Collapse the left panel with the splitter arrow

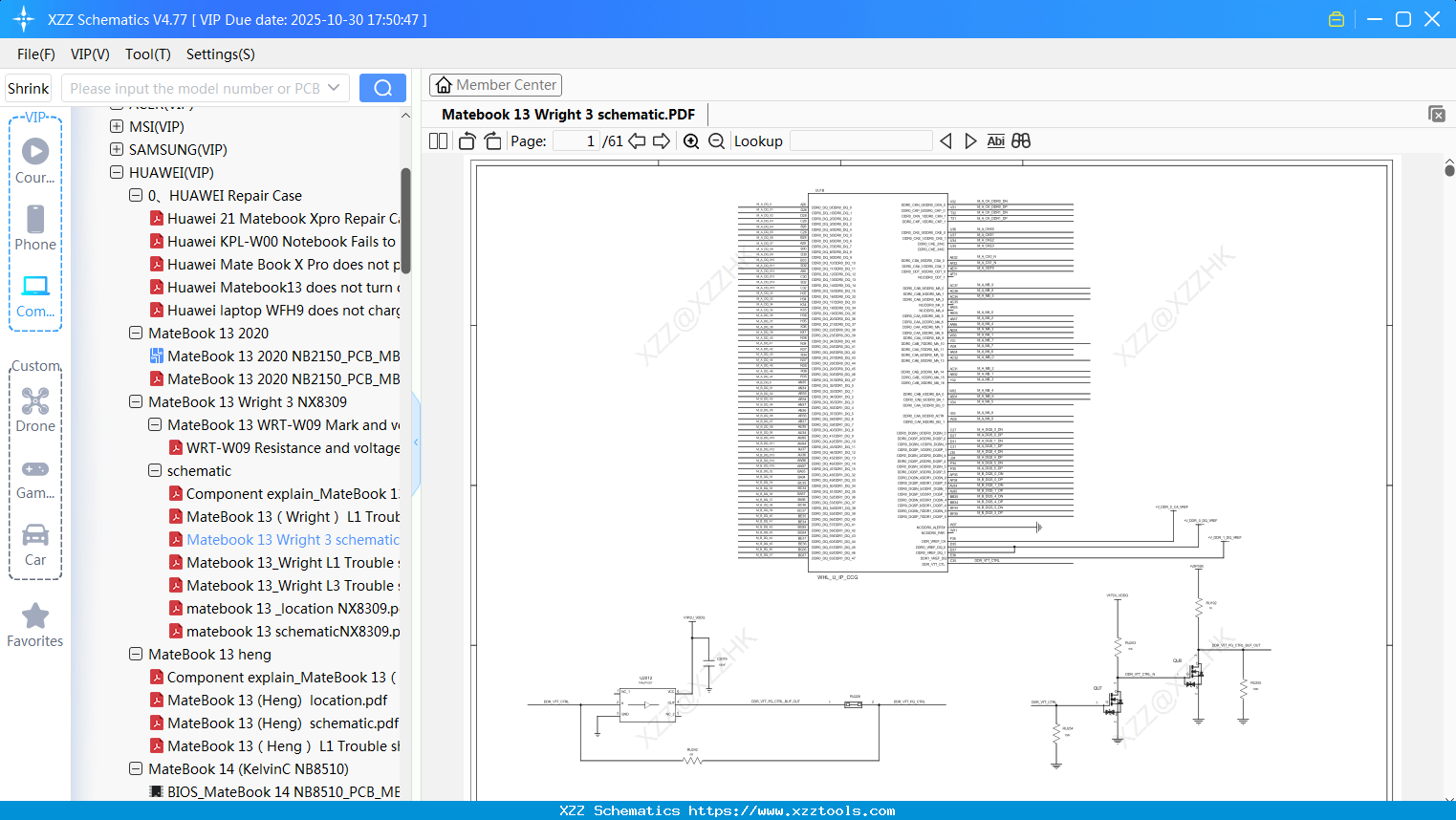pyautogui.click(x=416, y=442)
